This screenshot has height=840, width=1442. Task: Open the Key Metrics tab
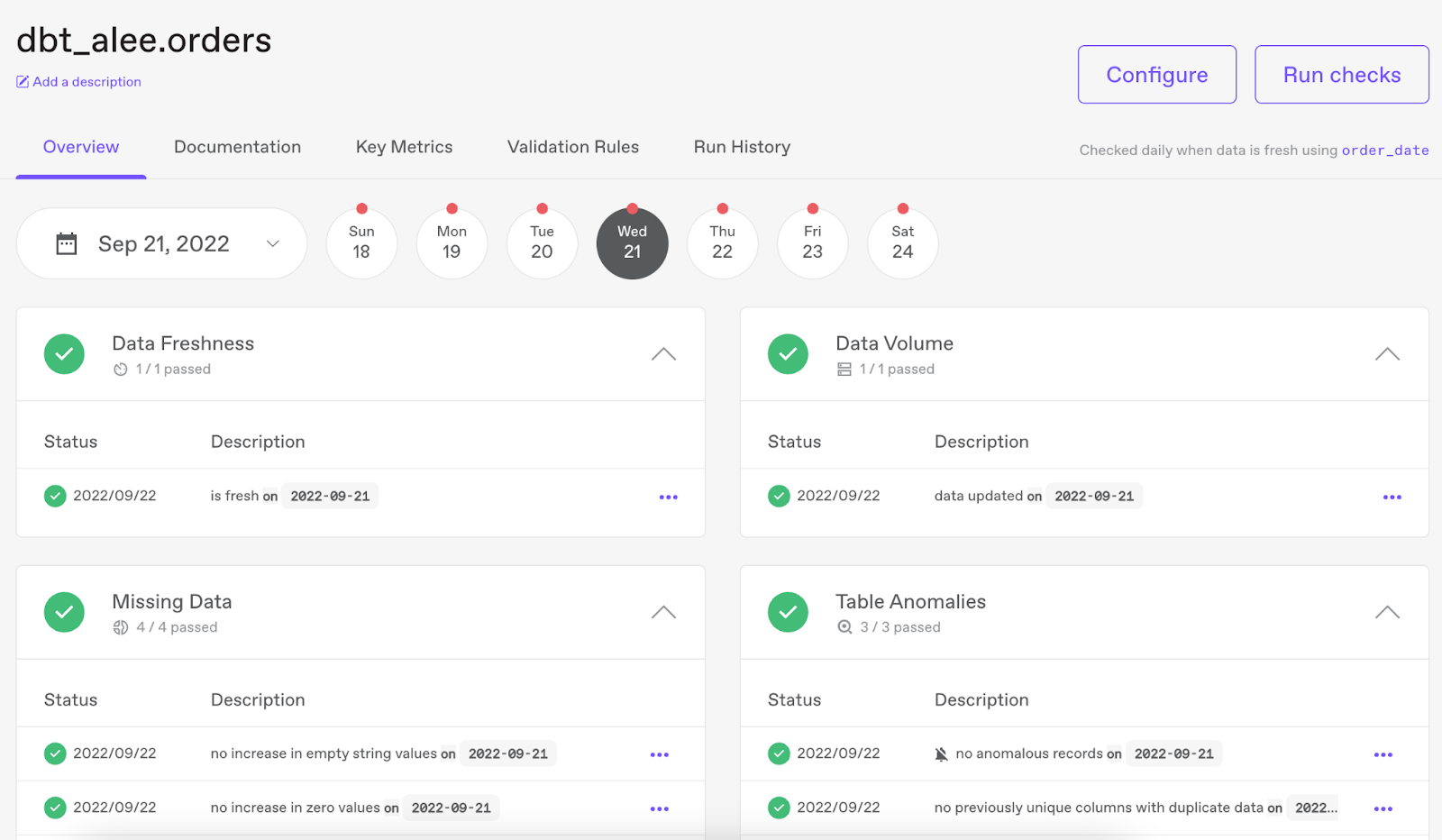pos(404,147)
